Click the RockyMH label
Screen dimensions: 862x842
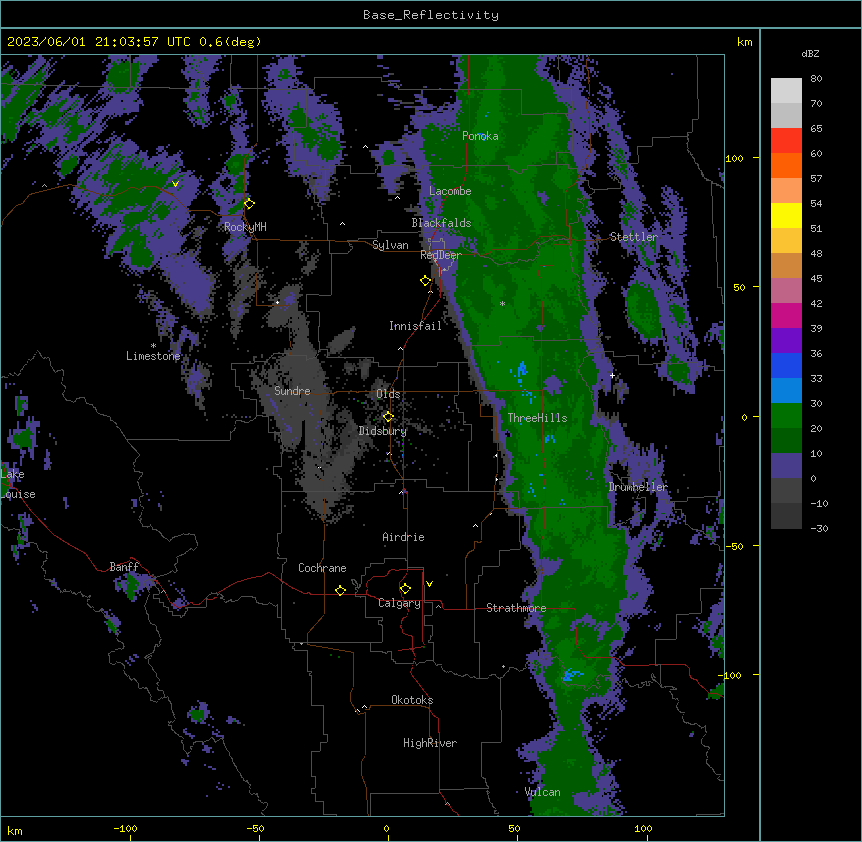tap(245, 226)
